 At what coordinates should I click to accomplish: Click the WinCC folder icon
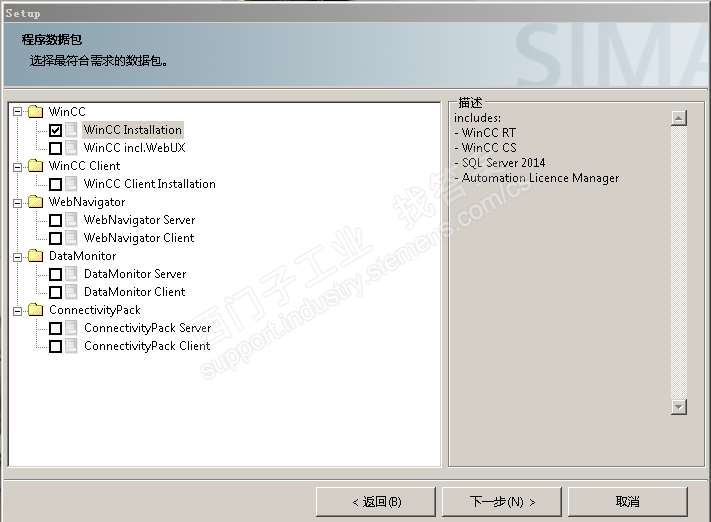click(35, 112)
